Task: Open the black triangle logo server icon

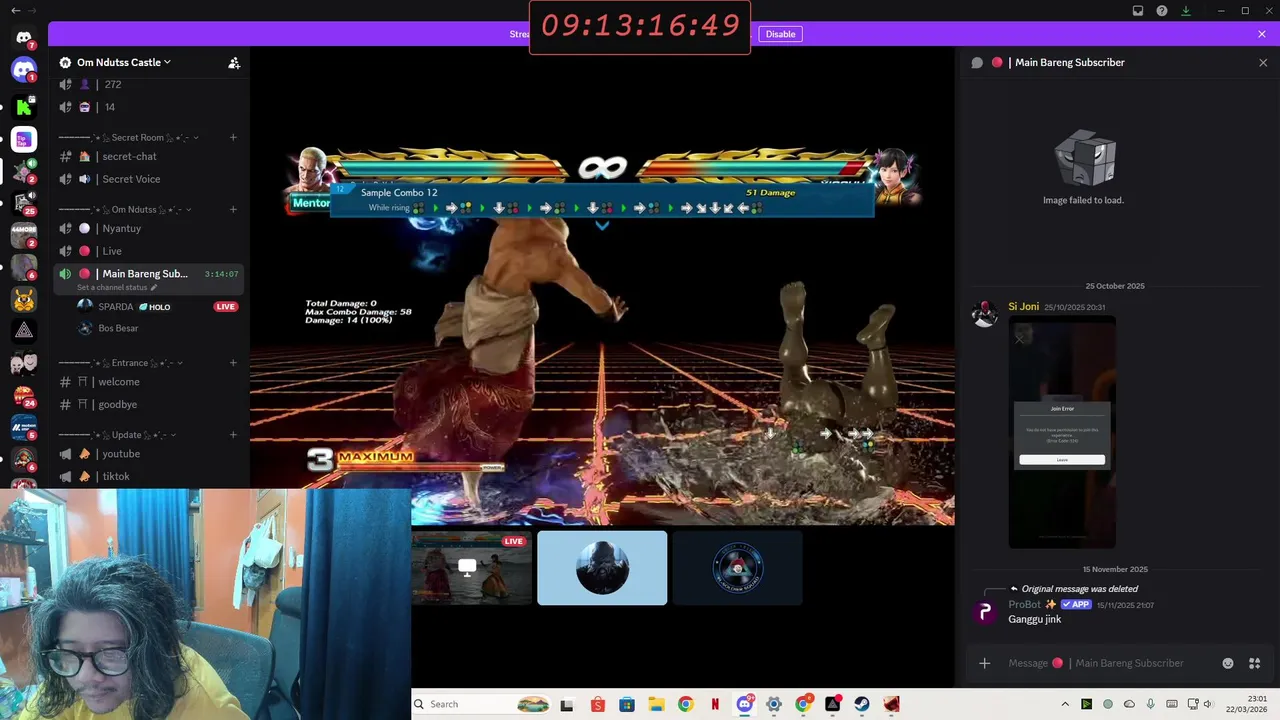Action: click(24, 331)
